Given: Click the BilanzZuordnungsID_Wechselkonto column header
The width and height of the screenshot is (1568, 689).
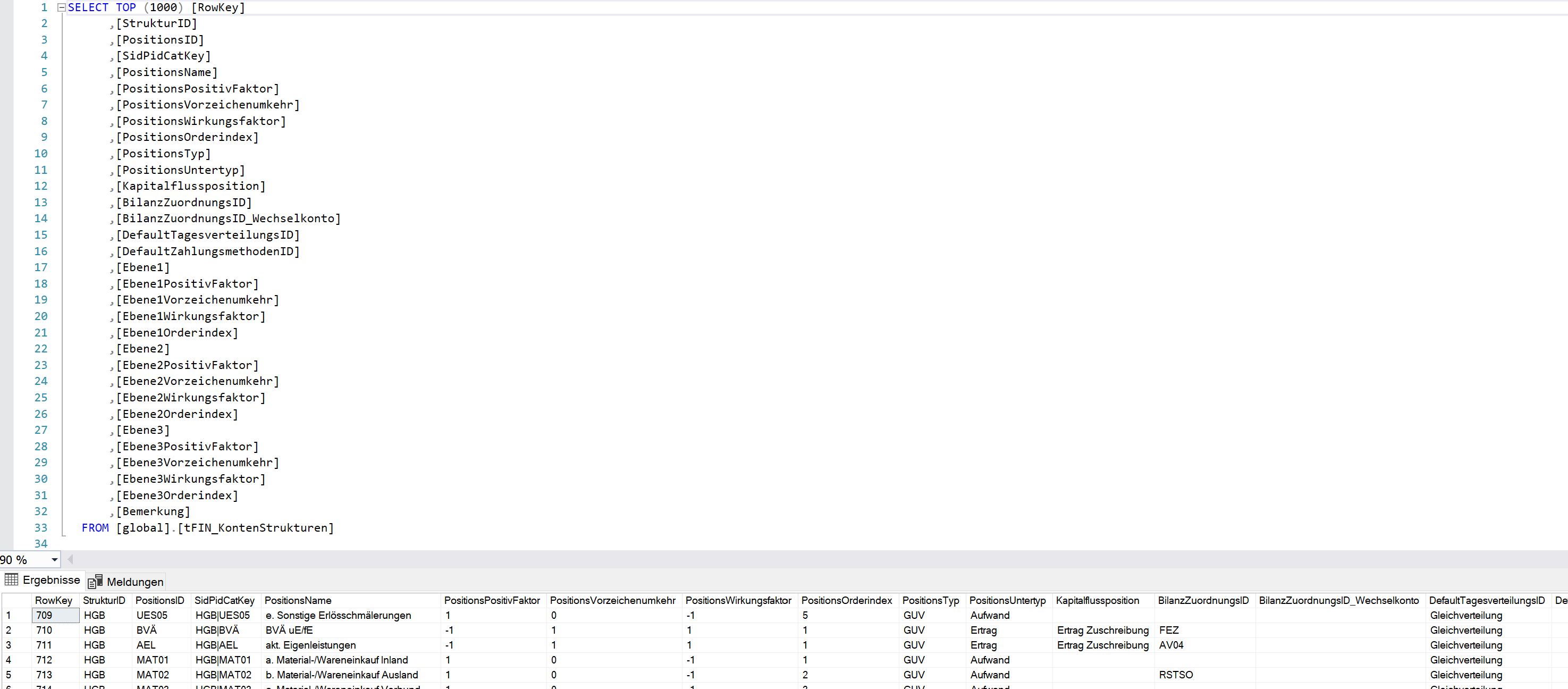Looking at the screenshot, I should point(1338,600).
